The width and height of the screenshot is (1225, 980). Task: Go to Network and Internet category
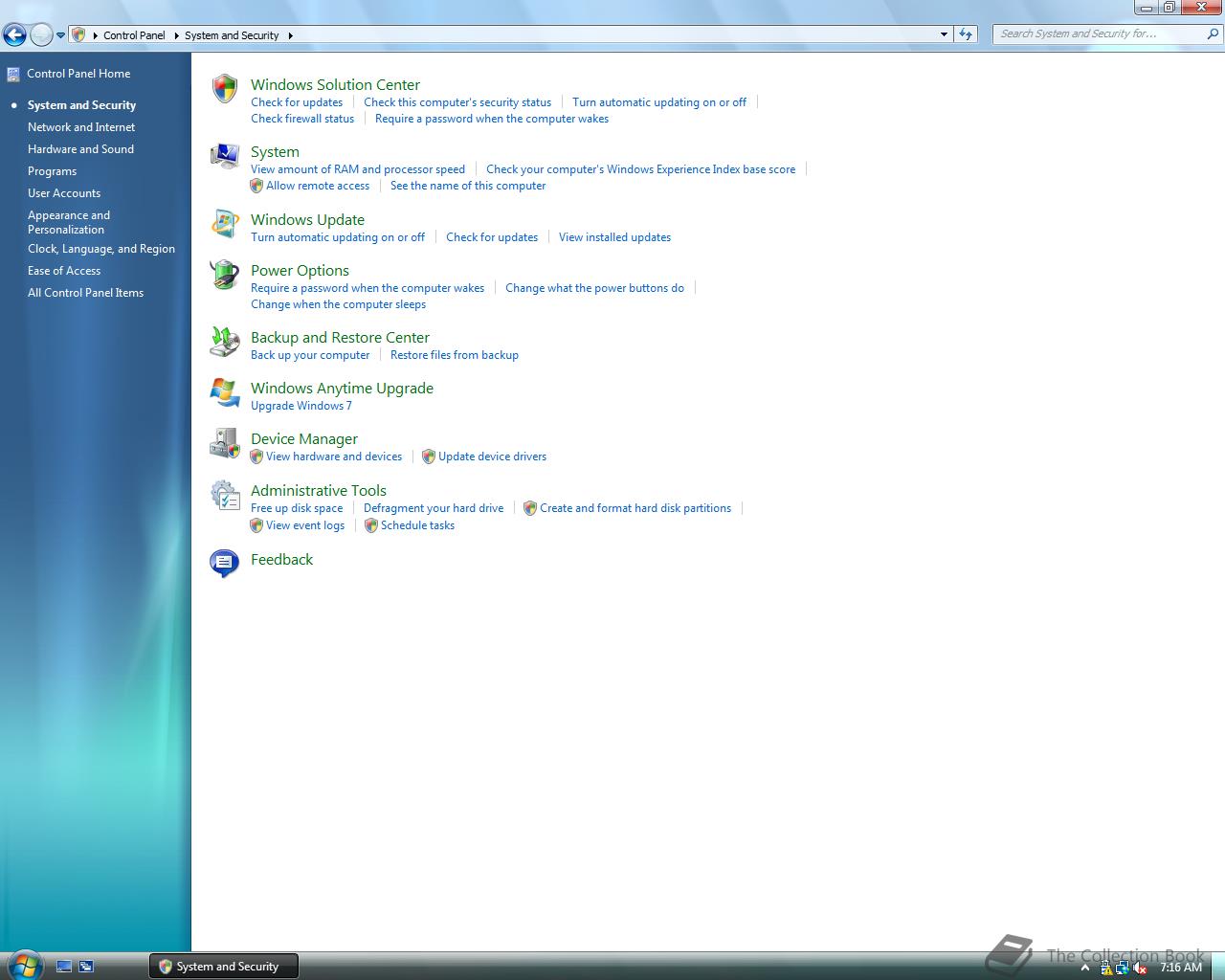click(81, 127)
